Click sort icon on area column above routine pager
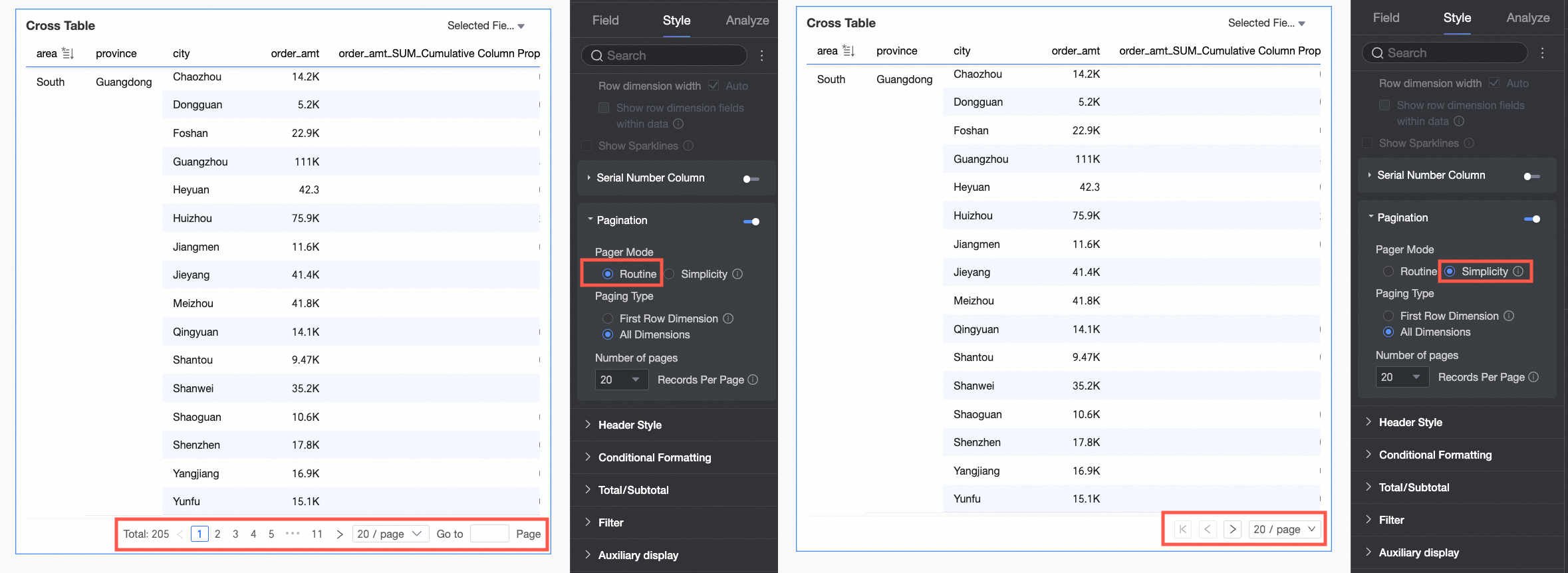This screenshot has height=573, width=1568. (68, 53)
